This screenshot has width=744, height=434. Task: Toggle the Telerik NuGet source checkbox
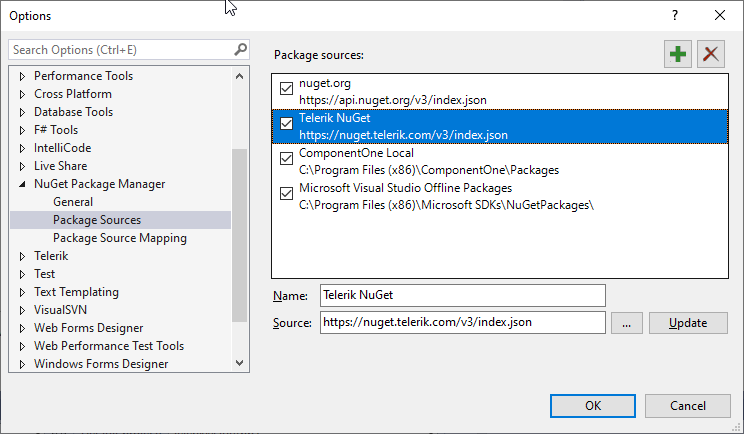point(287,124)
